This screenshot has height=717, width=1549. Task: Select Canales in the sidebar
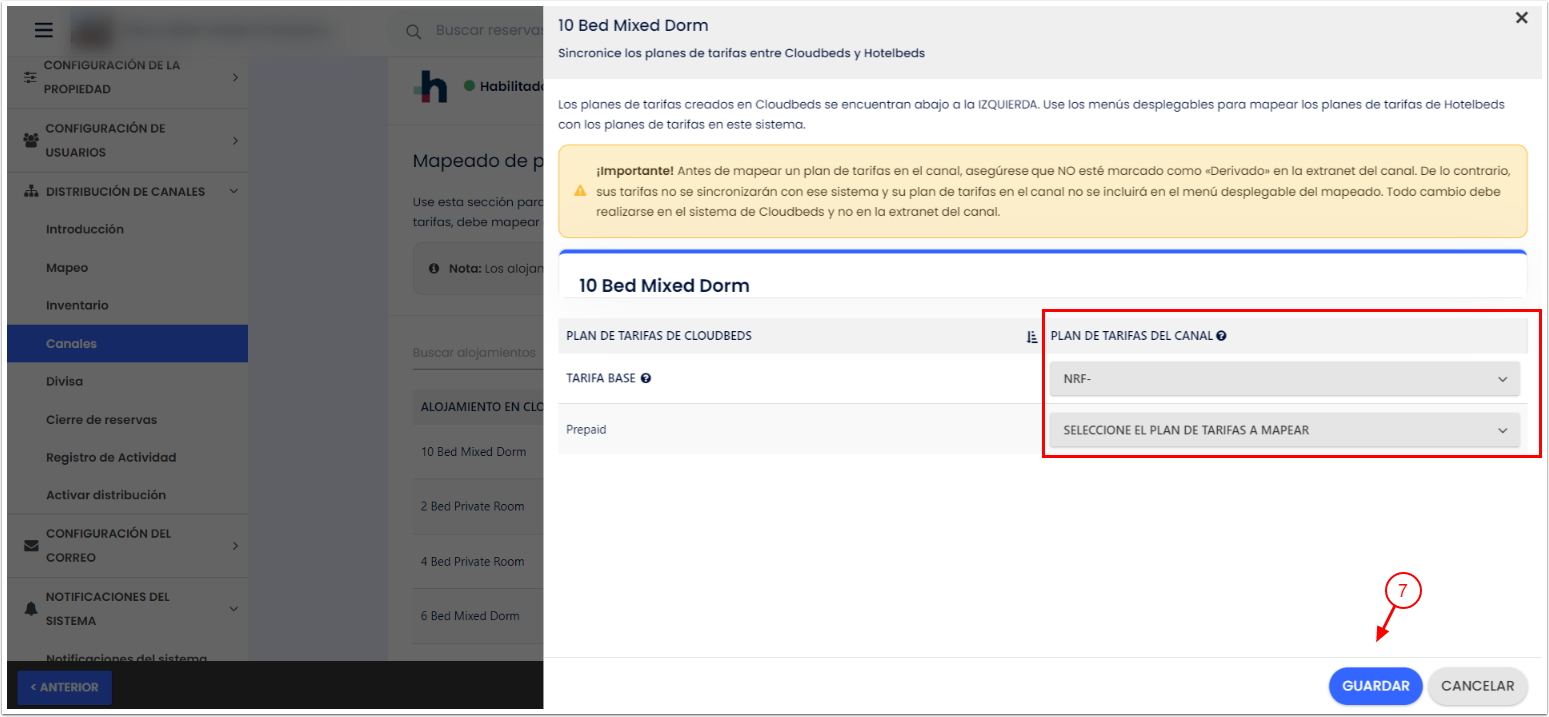127,343
